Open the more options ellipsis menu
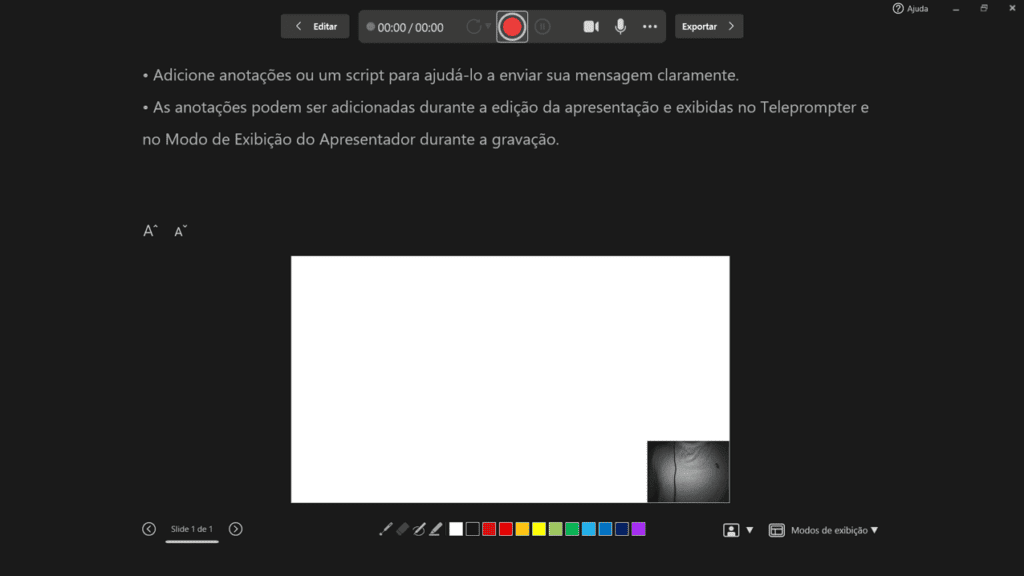The image size is (1024, 576). (x=650, y=27)
